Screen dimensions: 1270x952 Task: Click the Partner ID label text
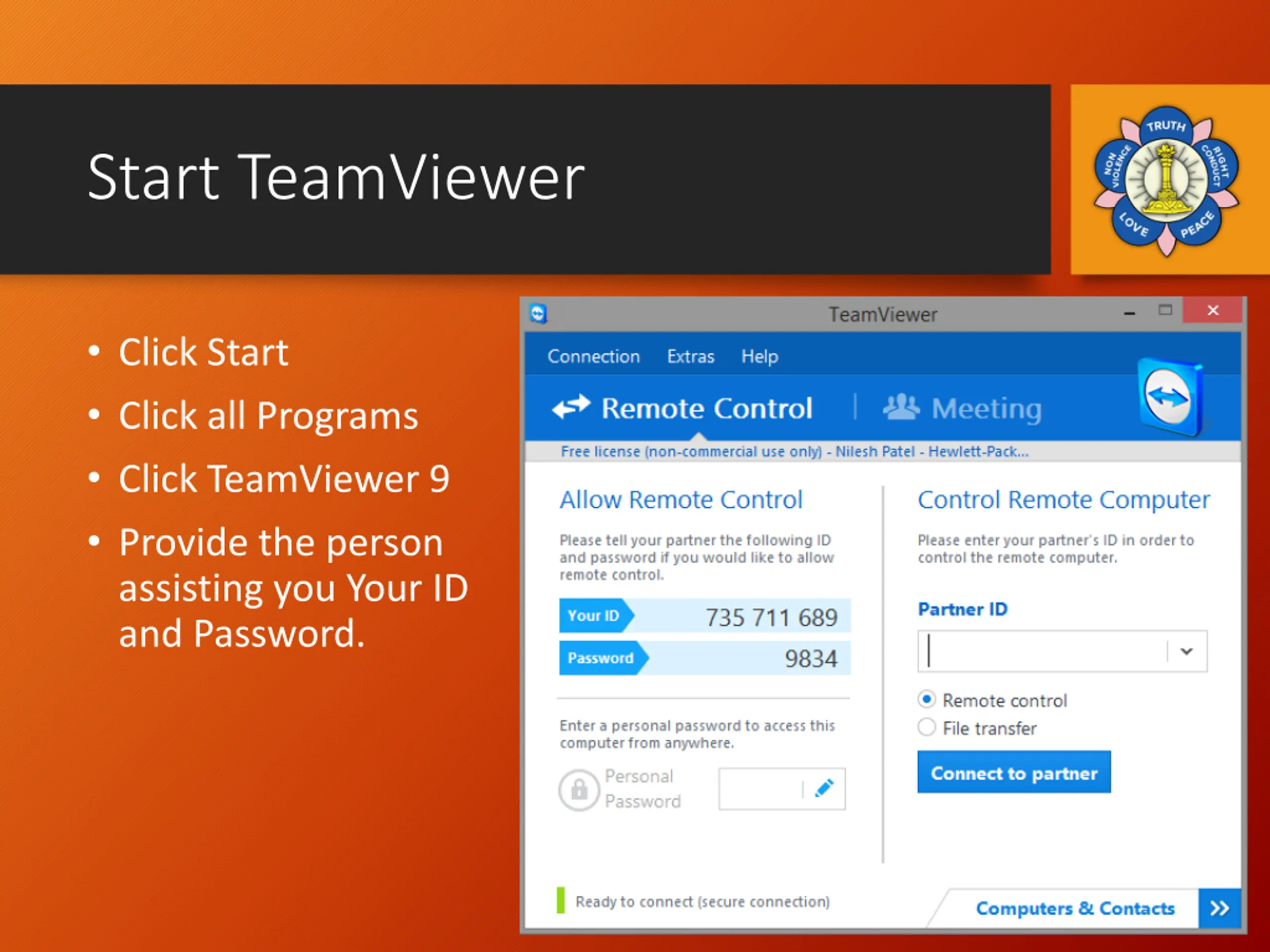pos(962,609)
